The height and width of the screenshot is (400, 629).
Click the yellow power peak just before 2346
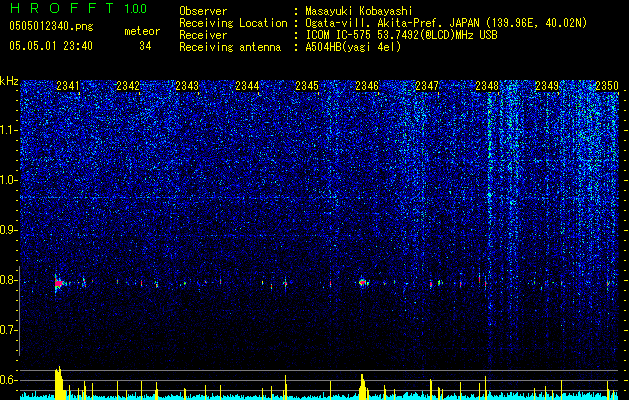363,385
